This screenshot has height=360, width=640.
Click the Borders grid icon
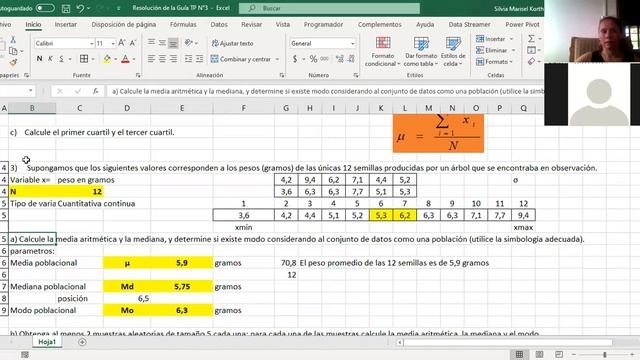click(x=84, y=59)
